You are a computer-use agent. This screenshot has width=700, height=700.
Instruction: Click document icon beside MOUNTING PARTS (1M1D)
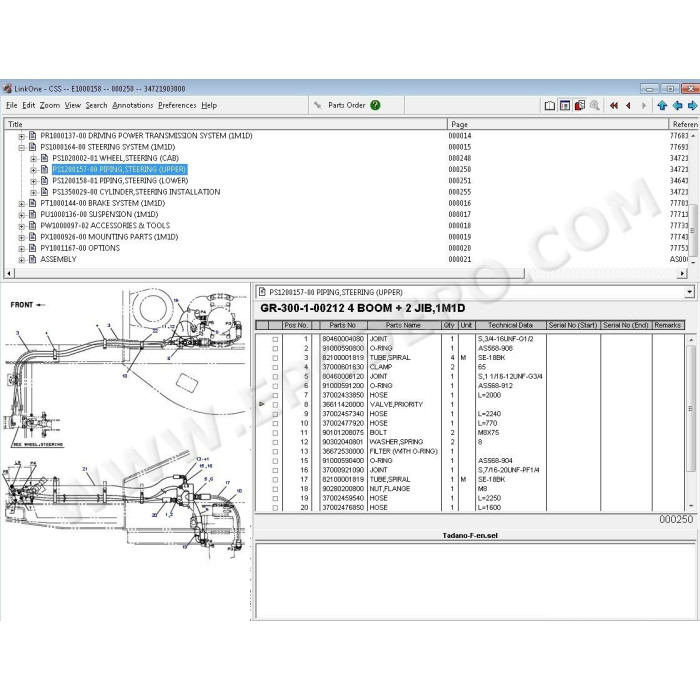coord(32,237)
